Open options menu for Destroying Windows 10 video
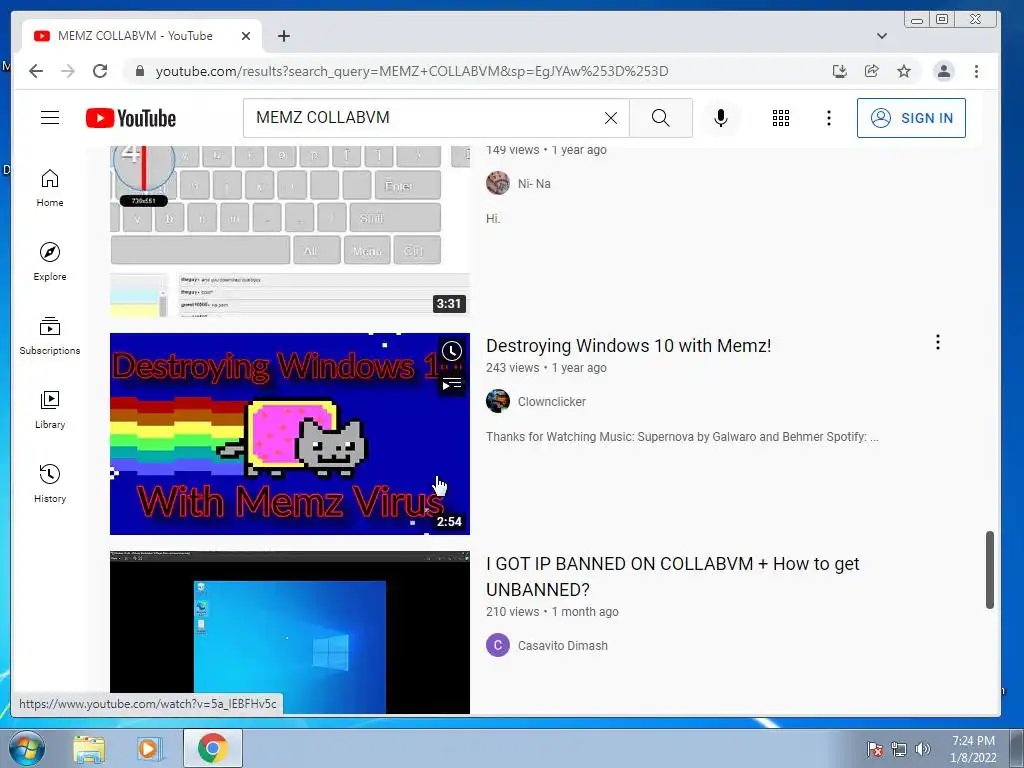The width and height of the screenshot is (1024, 768). (938, 342)
